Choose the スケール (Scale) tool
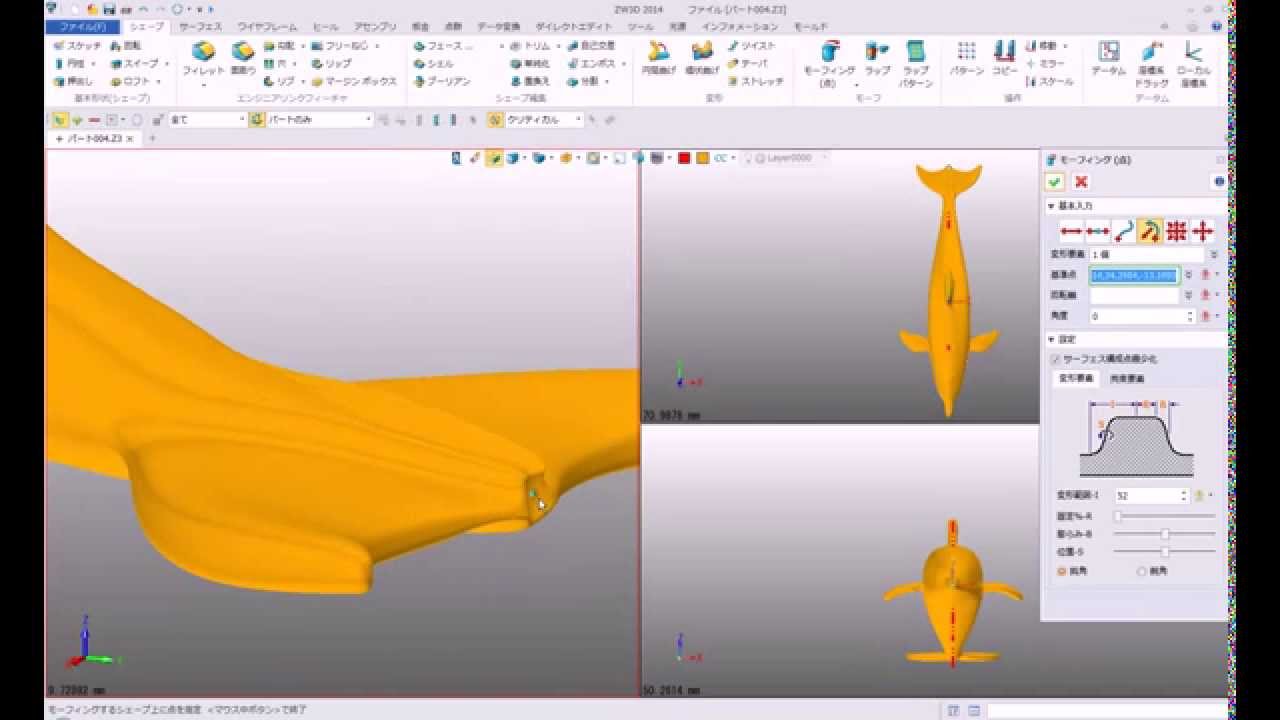Screen dimensions: 1280x720 click(1050, 81)
